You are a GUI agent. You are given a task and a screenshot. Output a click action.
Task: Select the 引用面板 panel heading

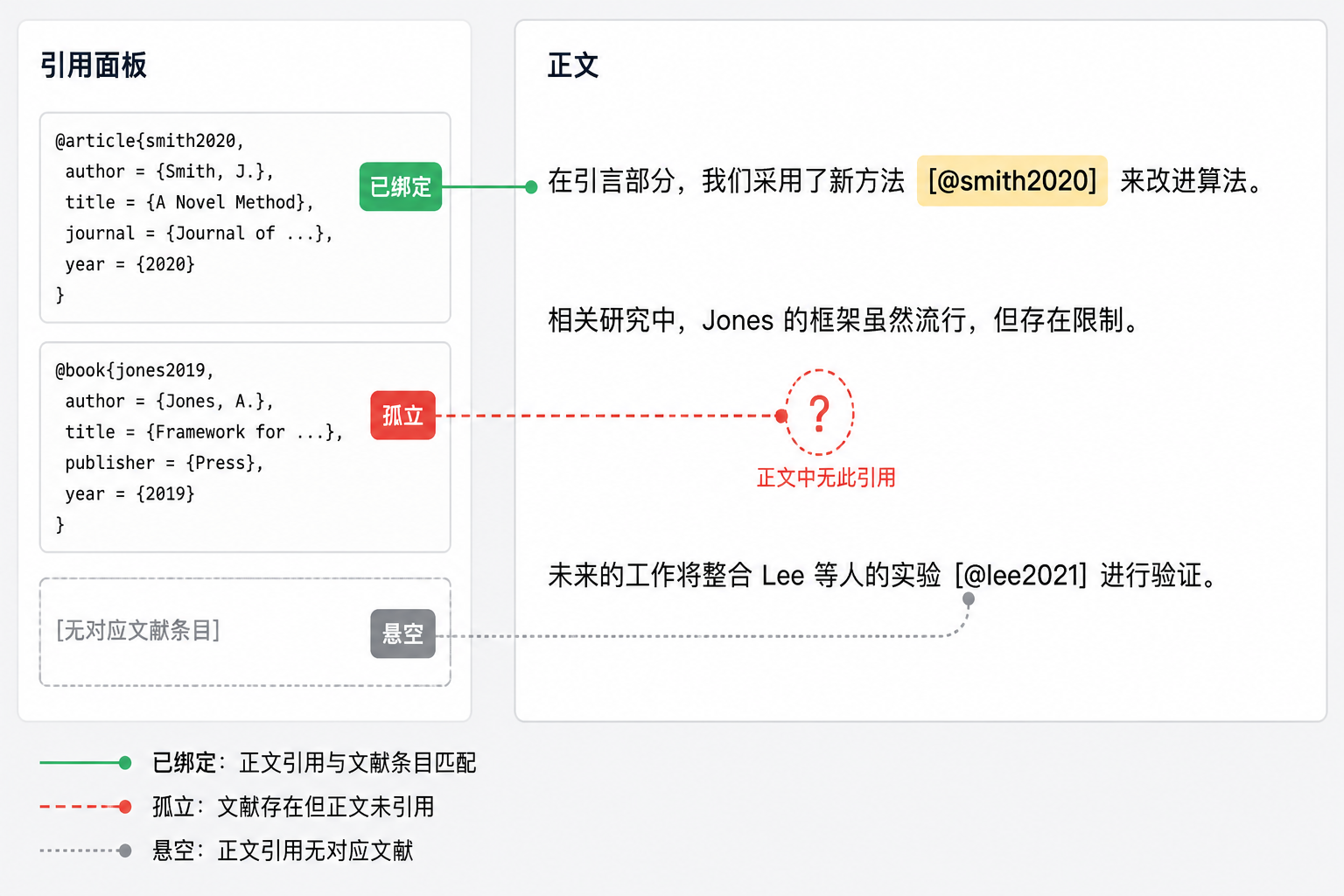point(94,66)
